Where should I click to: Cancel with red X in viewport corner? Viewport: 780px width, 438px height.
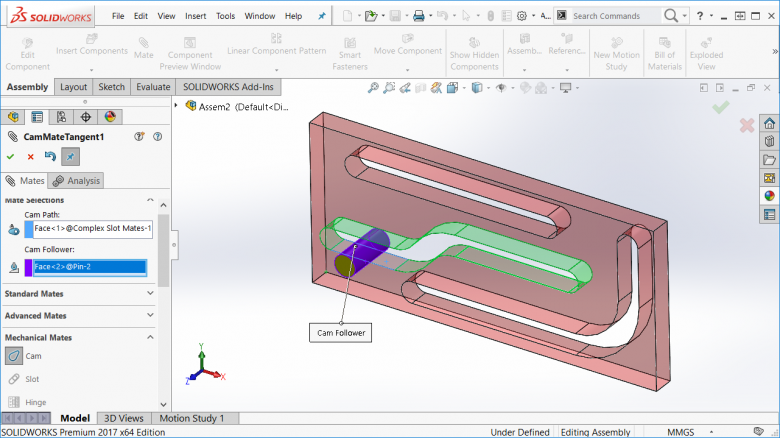point(747,125)
